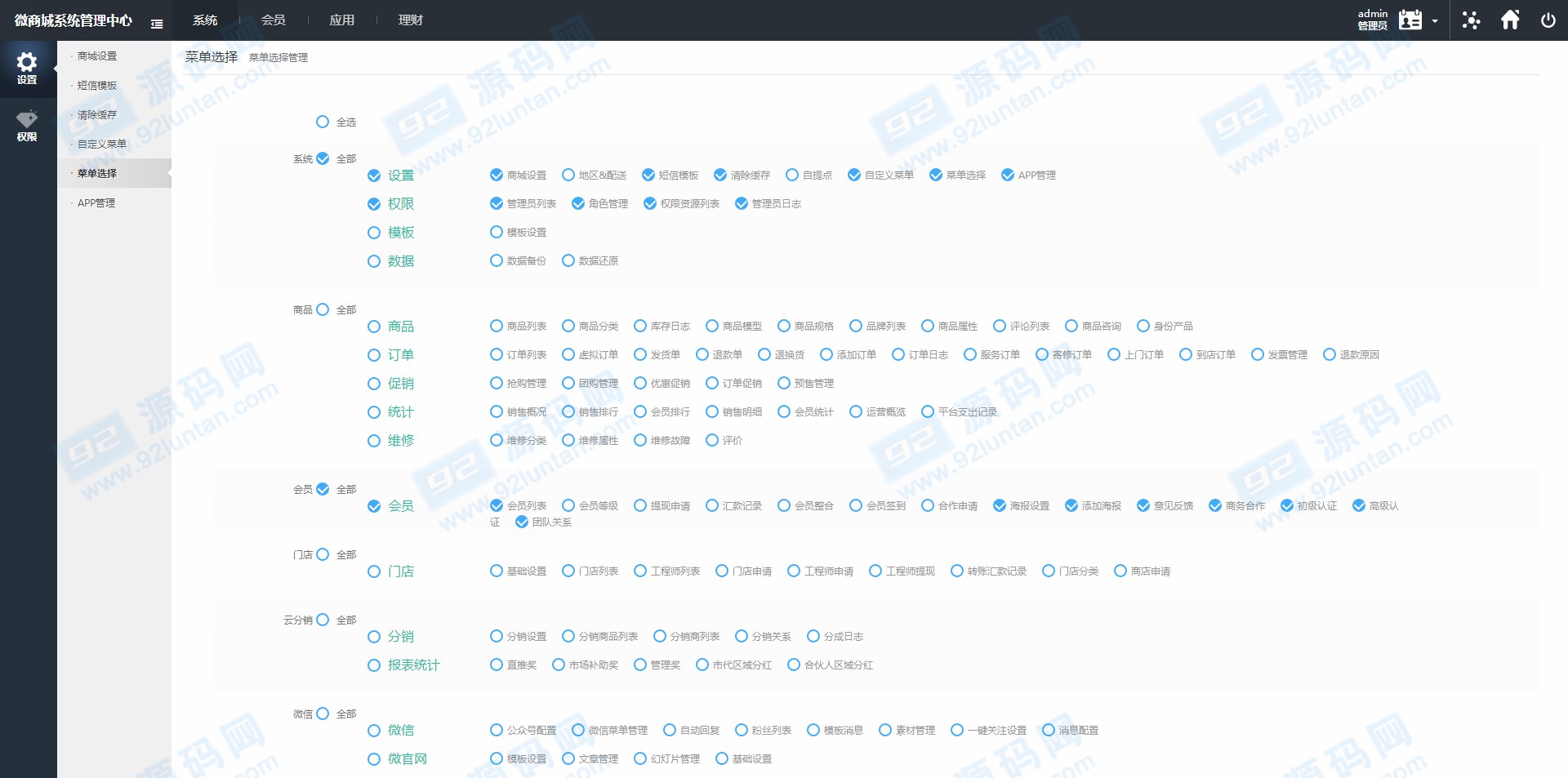This screenshot has height=778, width=1568.
Task: Check 平台支出记录 checkbox
Action: coord(928,412)
